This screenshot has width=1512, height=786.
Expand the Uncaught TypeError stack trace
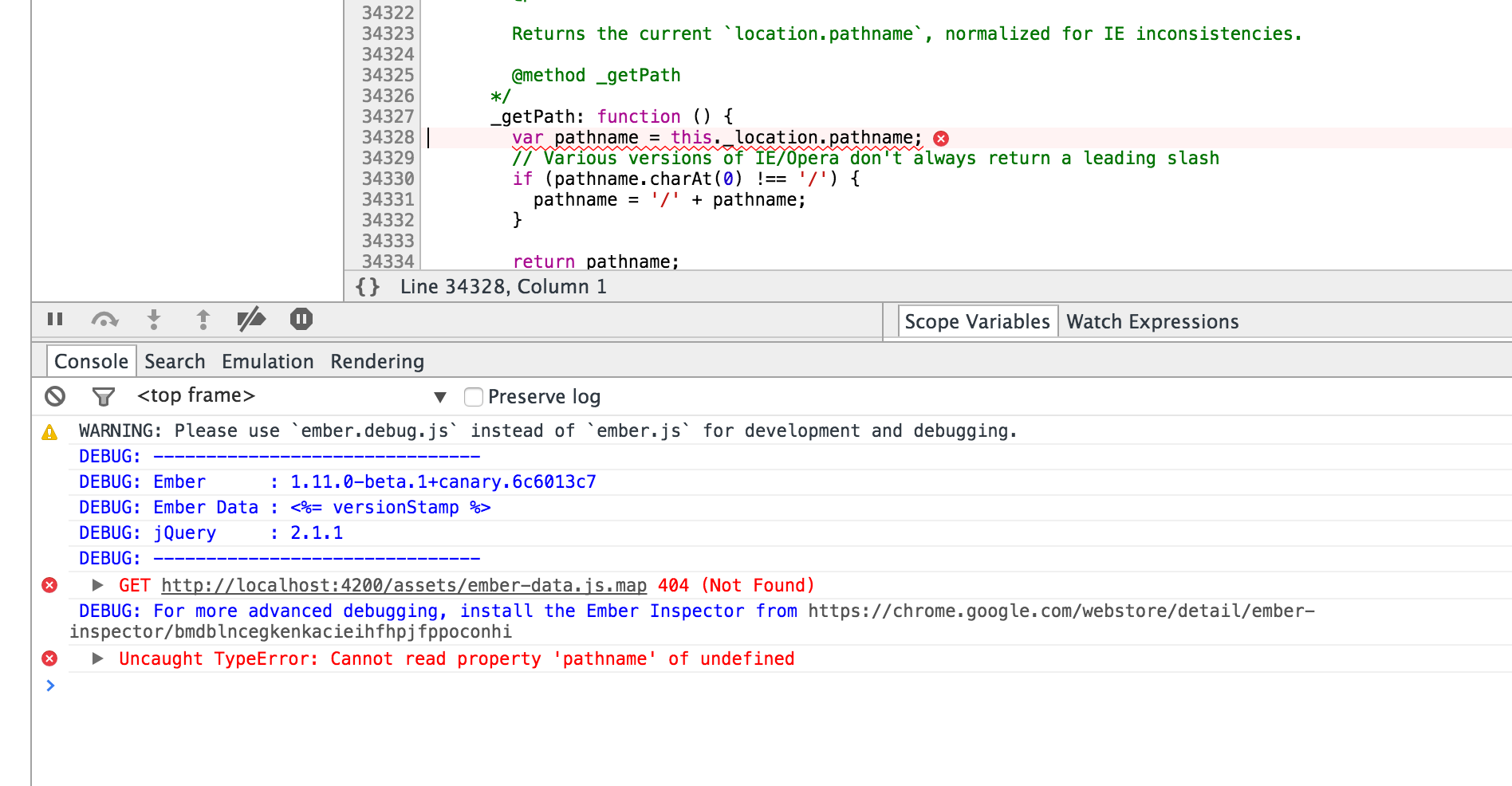[97, 658]
